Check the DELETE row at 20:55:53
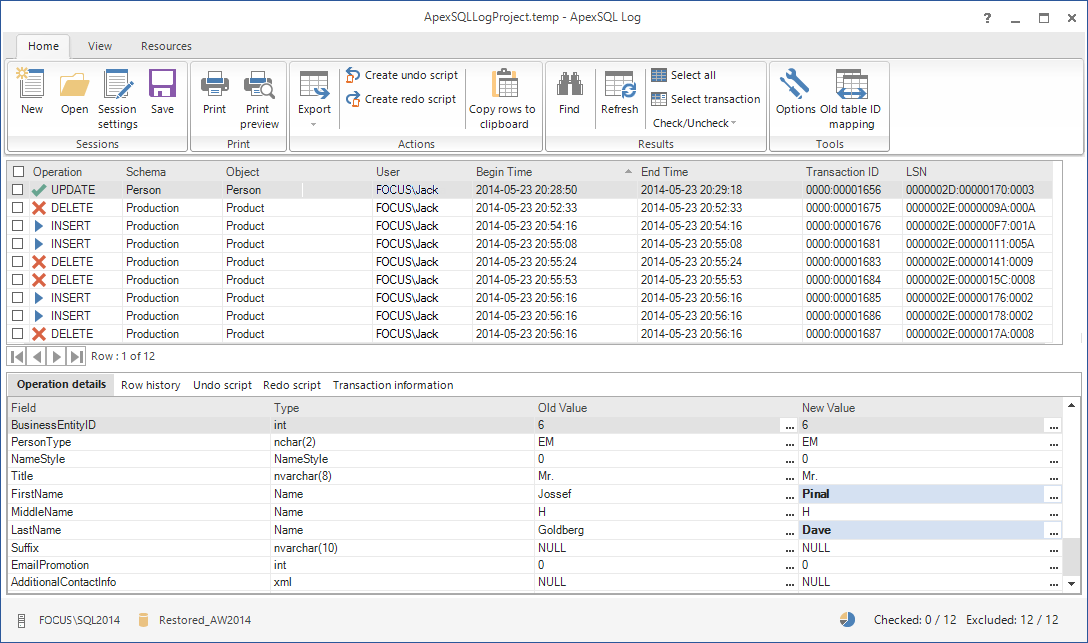Viewport: 1088px width, 643px height. 18,280
